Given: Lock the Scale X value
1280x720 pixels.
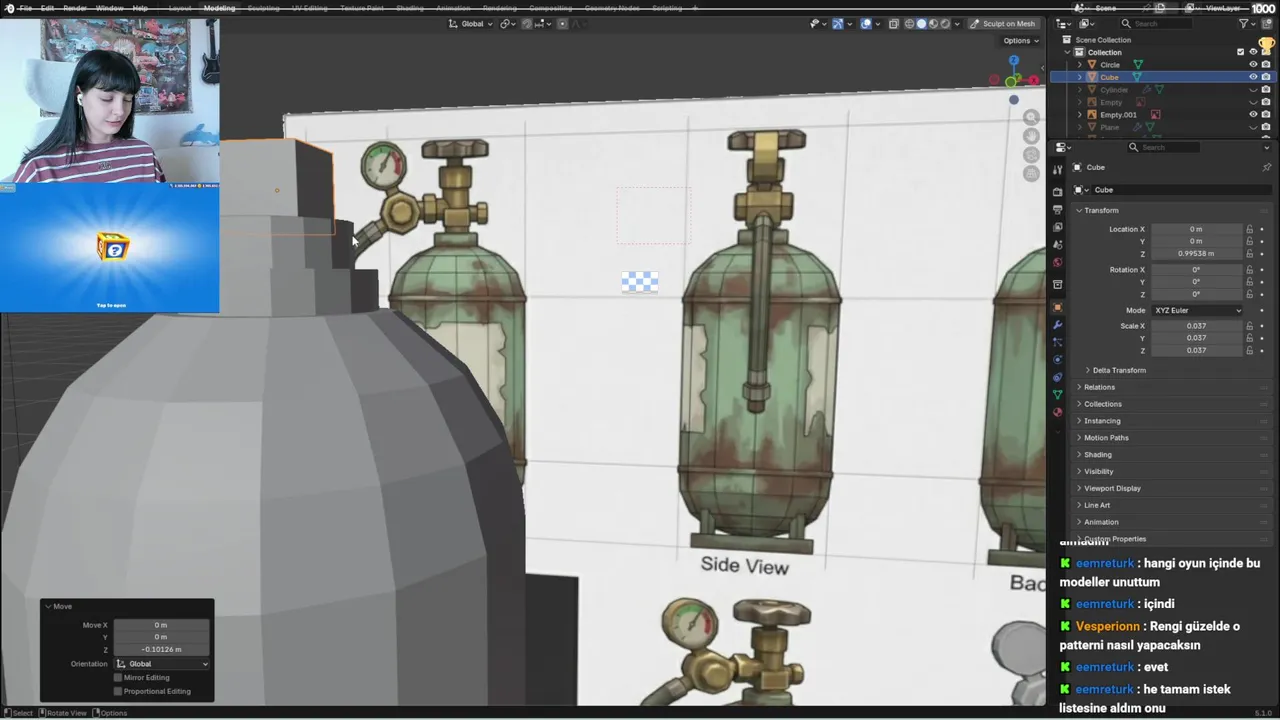Looking at the screenshot, I should [1249, 326].
